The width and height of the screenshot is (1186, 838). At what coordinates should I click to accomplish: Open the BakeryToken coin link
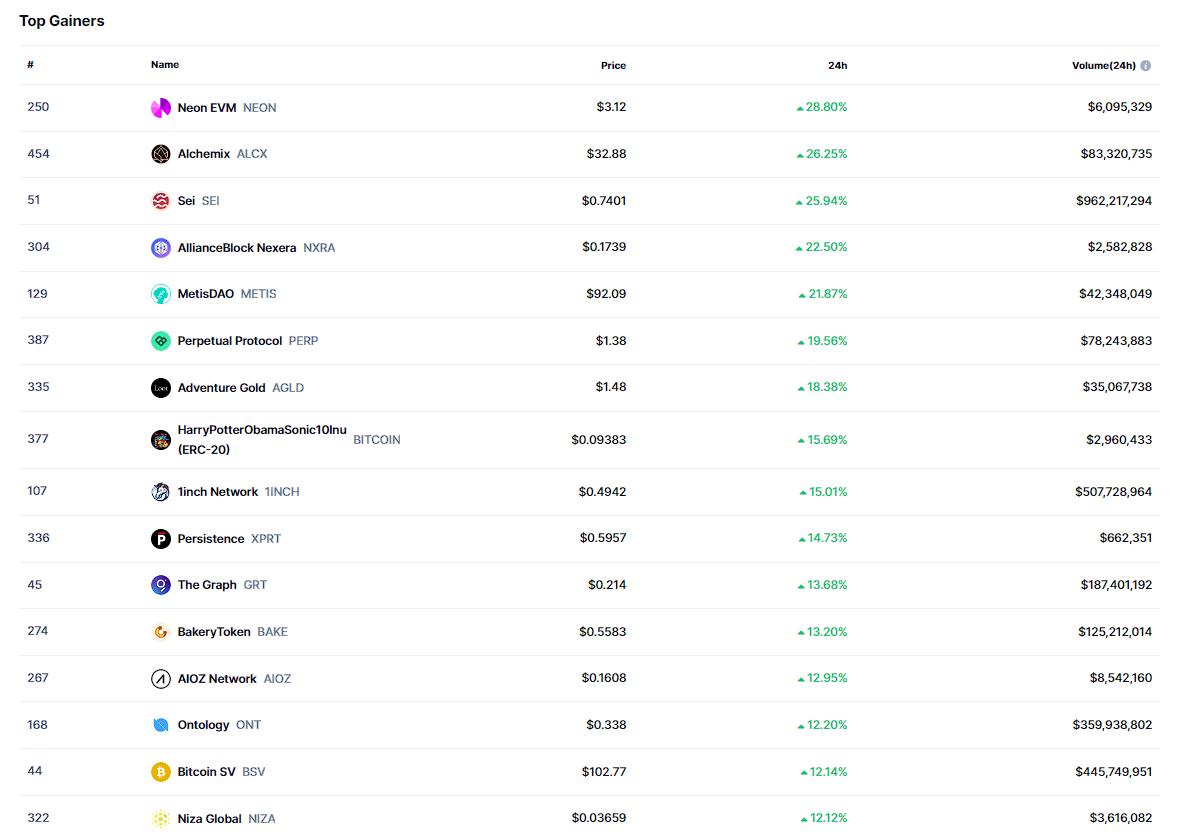(x=214, y=632)
